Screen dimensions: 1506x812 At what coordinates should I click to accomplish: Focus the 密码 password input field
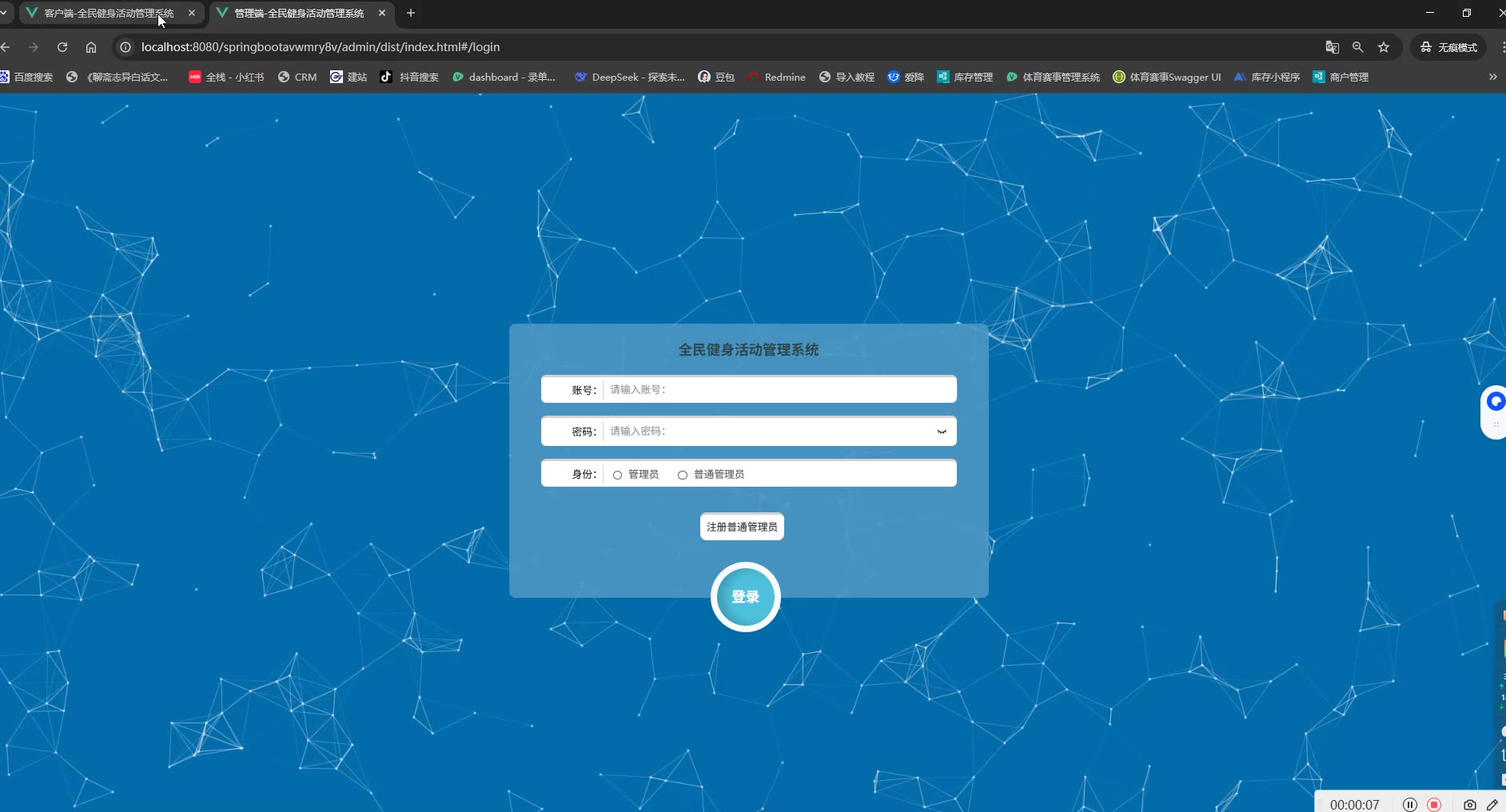tap(767, 432)
